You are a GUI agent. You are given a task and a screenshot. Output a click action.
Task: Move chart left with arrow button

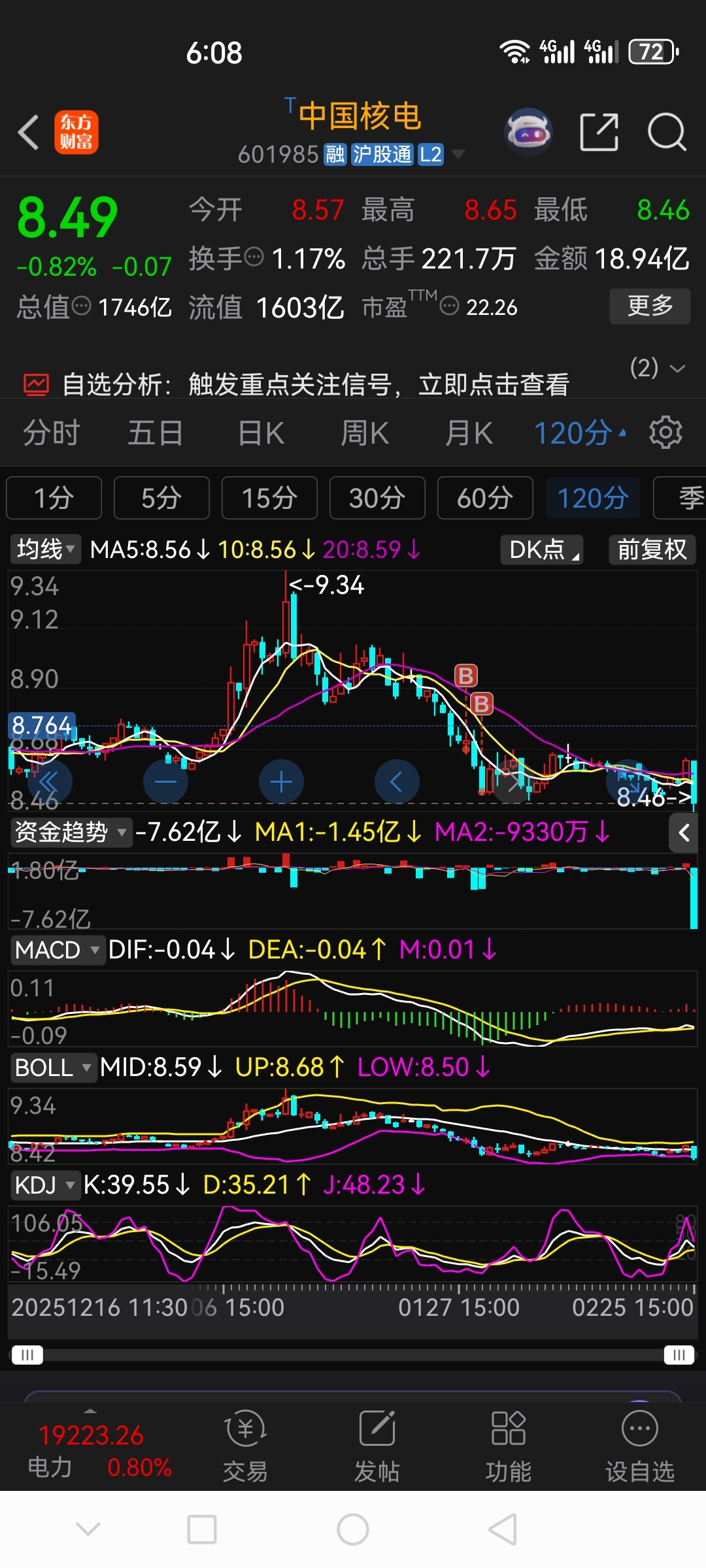[397, 781]
